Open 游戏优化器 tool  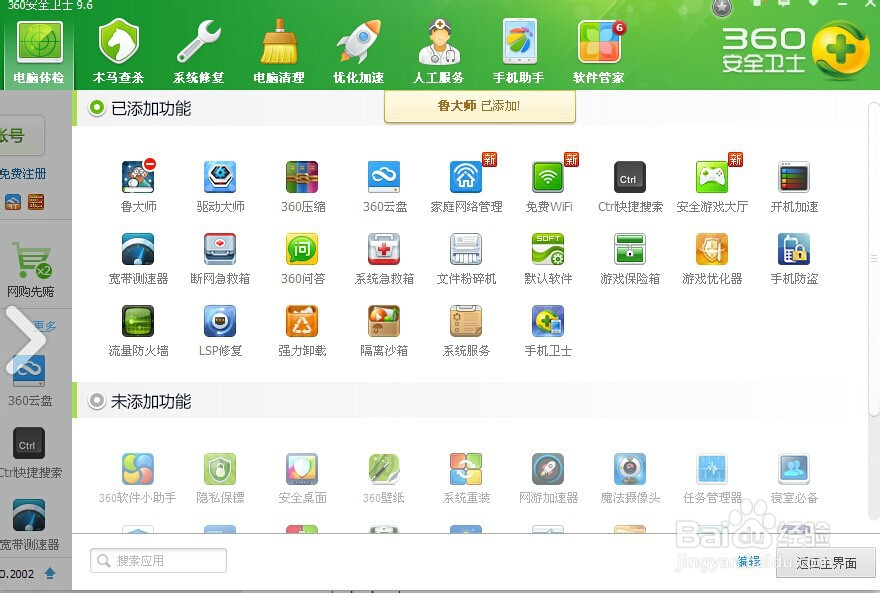[712, 249]
